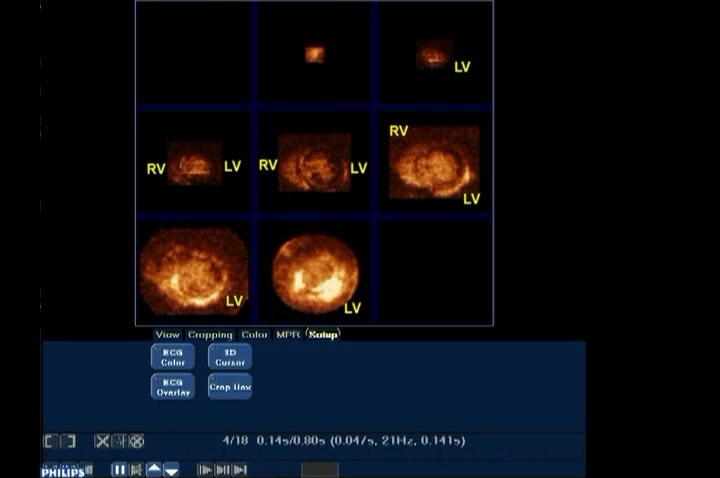Open the Cropping tab

210,334
